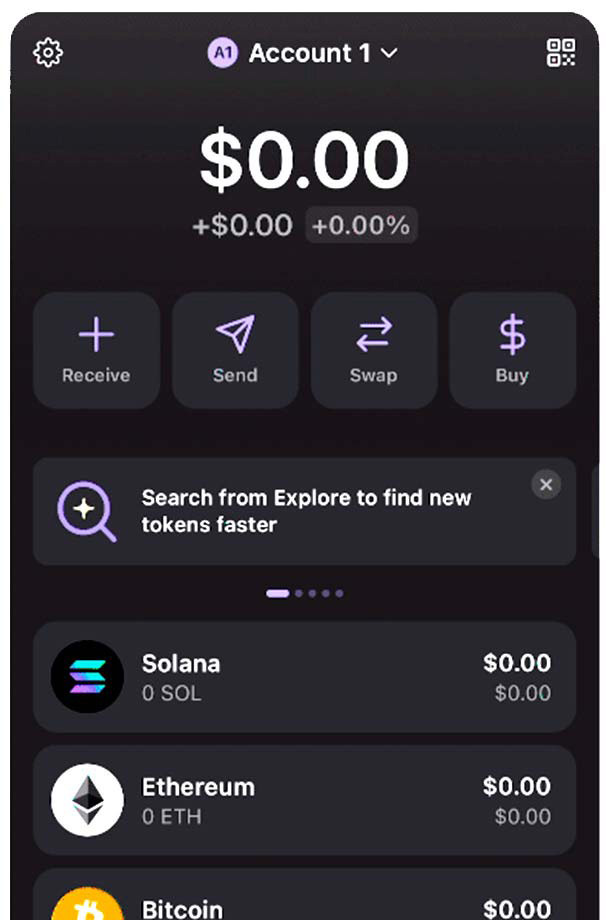The image size is (606, 920).
Task: Click the Bitcoin token logo
Action: point(87,904)
